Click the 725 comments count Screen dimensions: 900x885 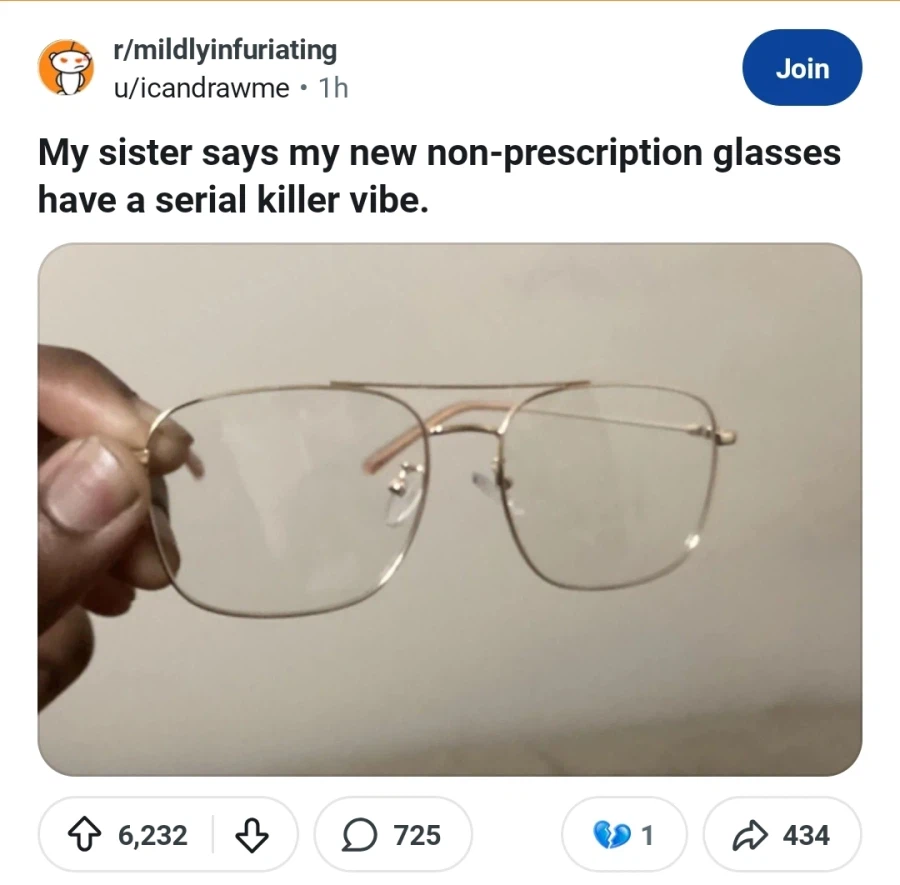417,835
